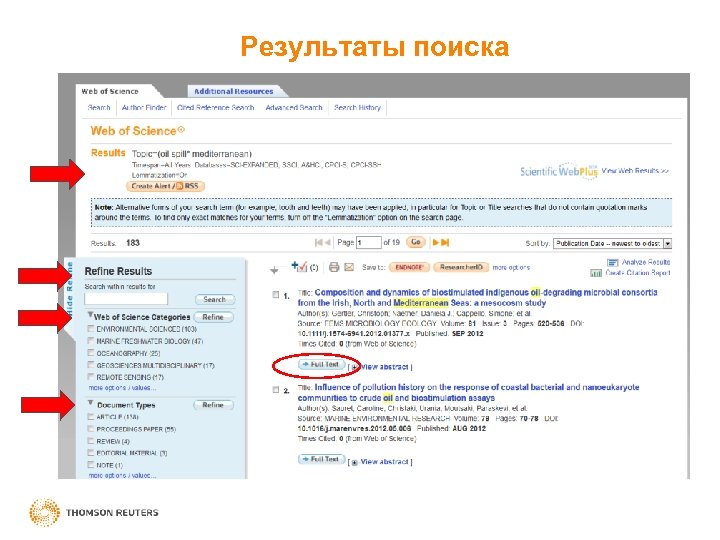Select result 1 checkbox
The height and width of the screenshot is (540, 720).
(x=276, y=295)
